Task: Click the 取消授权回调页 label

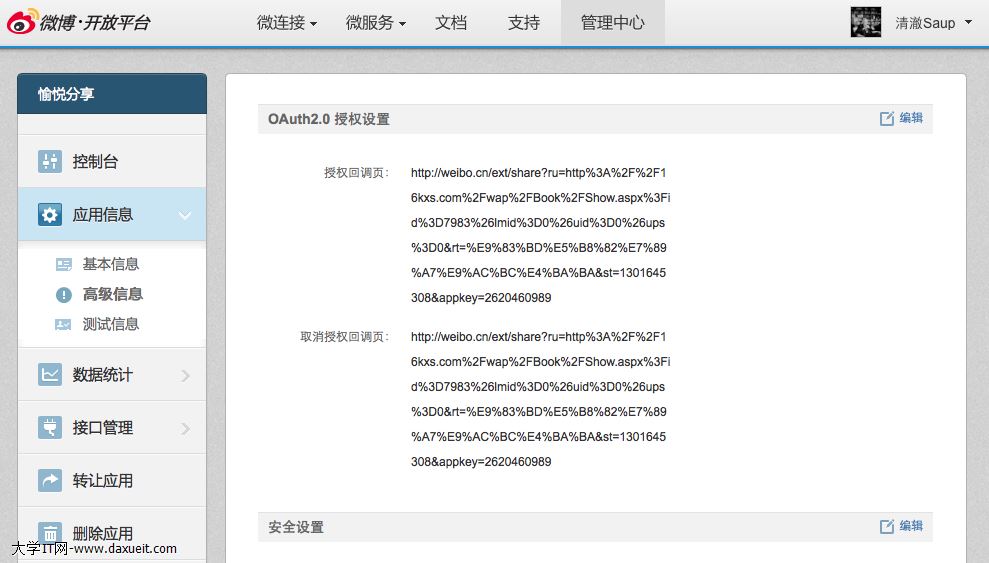Action: [x=344, y=337]
